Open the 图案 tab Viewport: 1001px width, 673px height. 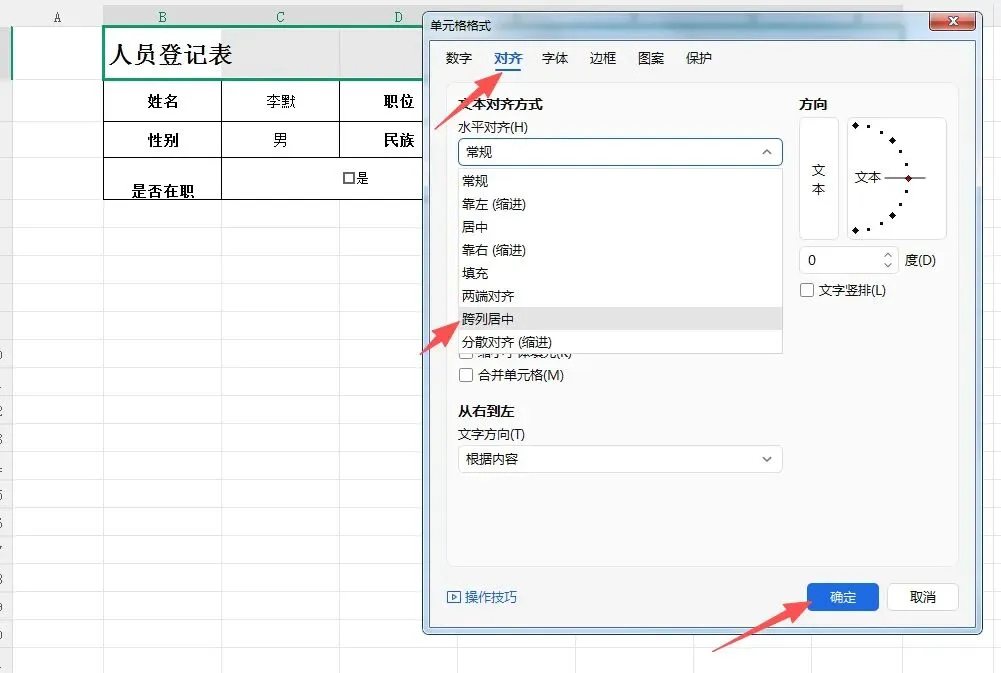click(x=651, y=58)
